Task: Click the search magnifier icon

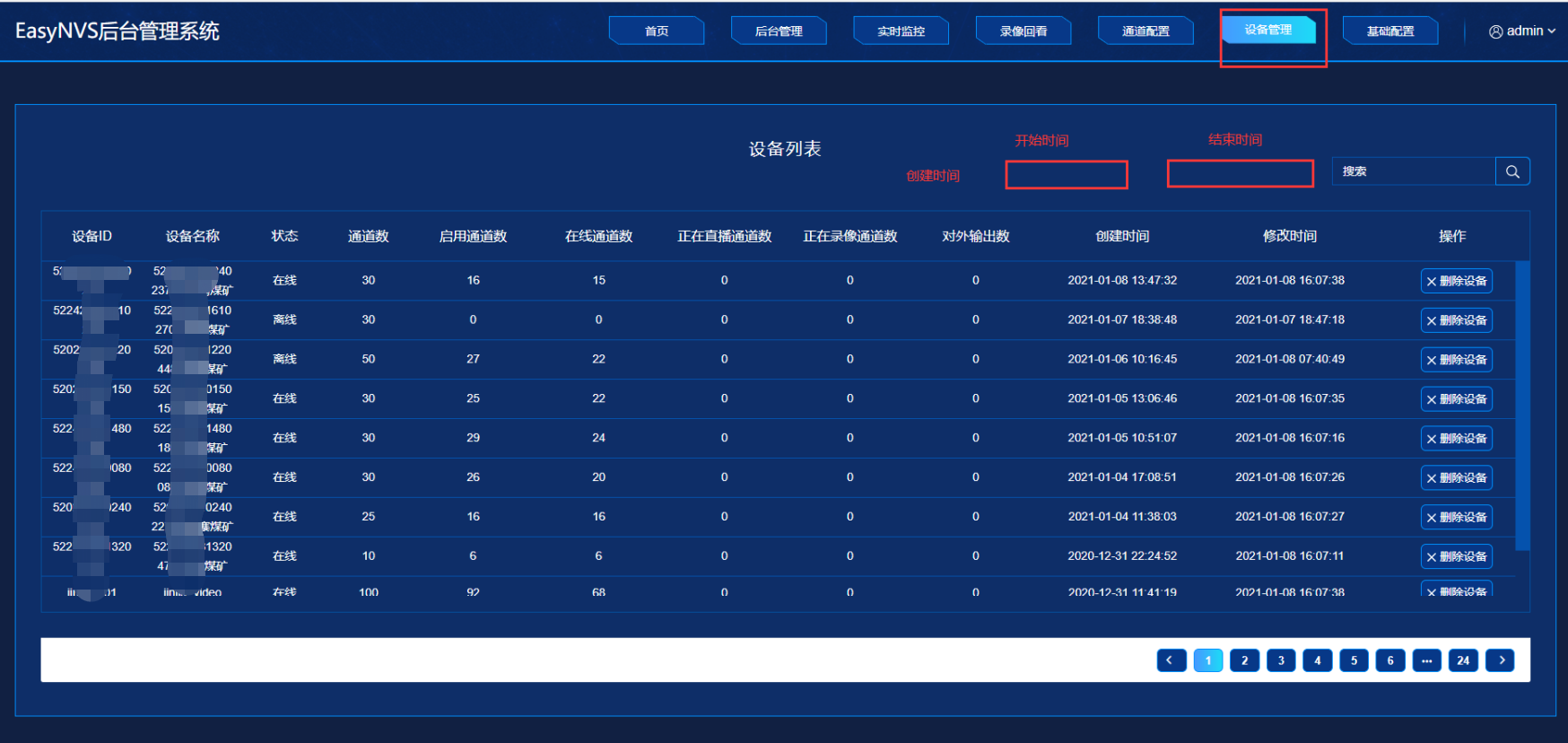Action: click(x=1512, y=171)
